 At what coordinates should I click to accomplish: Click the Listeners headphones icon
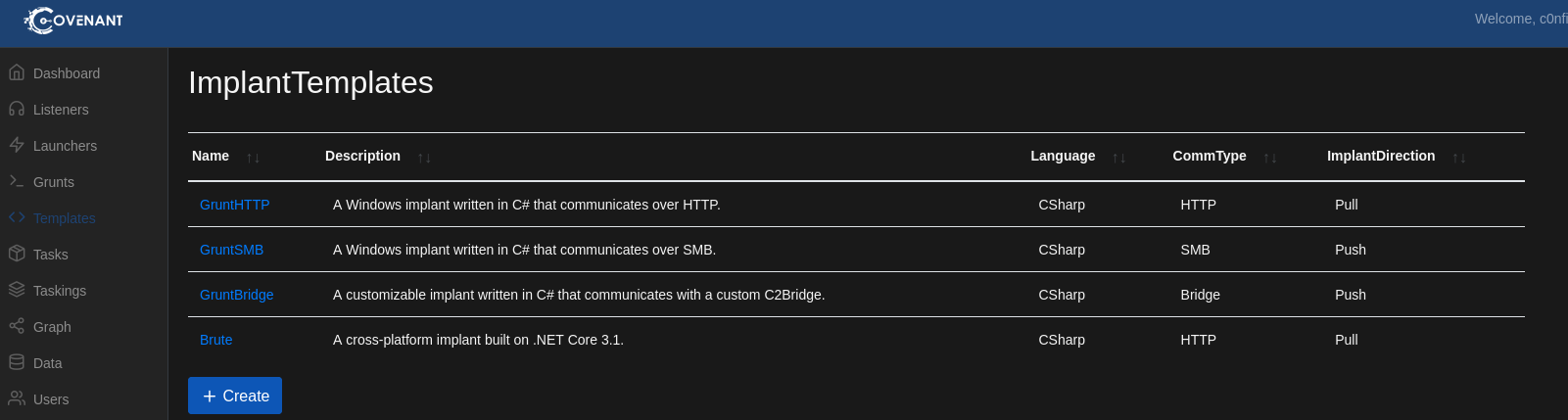click(17, 109)
